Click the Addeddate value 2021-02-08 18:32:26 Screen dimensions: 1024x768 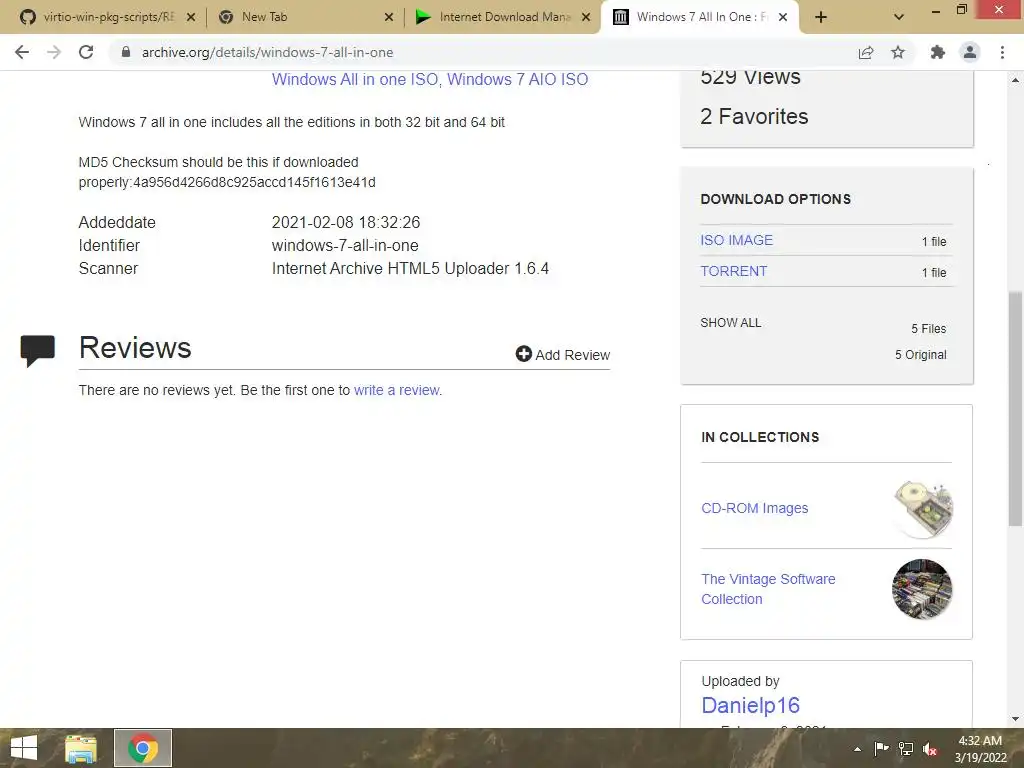point(345,222)
